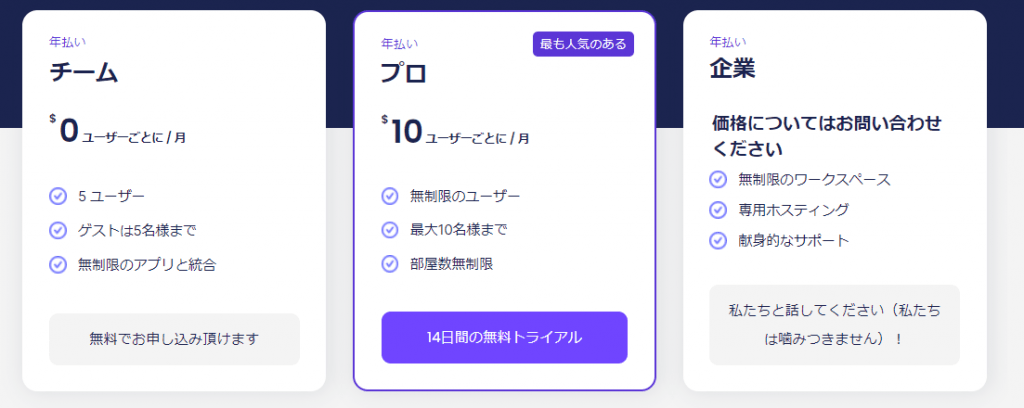Image resolution: width=1024 pixels, height=408 pixels.
Task: Click the $0 price on the チーム card
Action: click(64, 130)
